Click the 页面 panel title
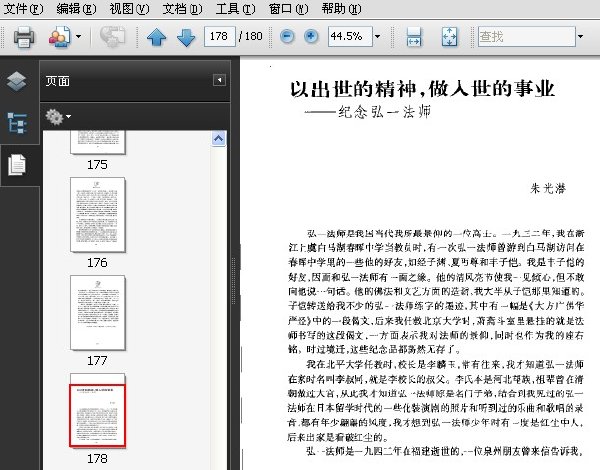The height and width of the screenshot is (470, 600). pyautogui.click(x=58, y=81)
